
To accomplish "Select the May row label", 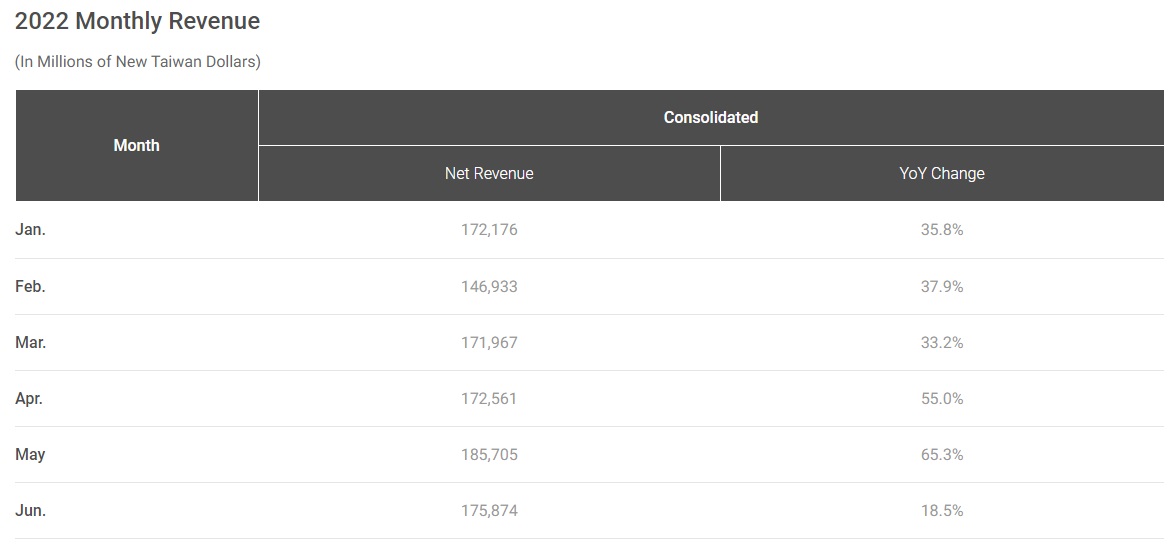I will (x=30, y=454).
